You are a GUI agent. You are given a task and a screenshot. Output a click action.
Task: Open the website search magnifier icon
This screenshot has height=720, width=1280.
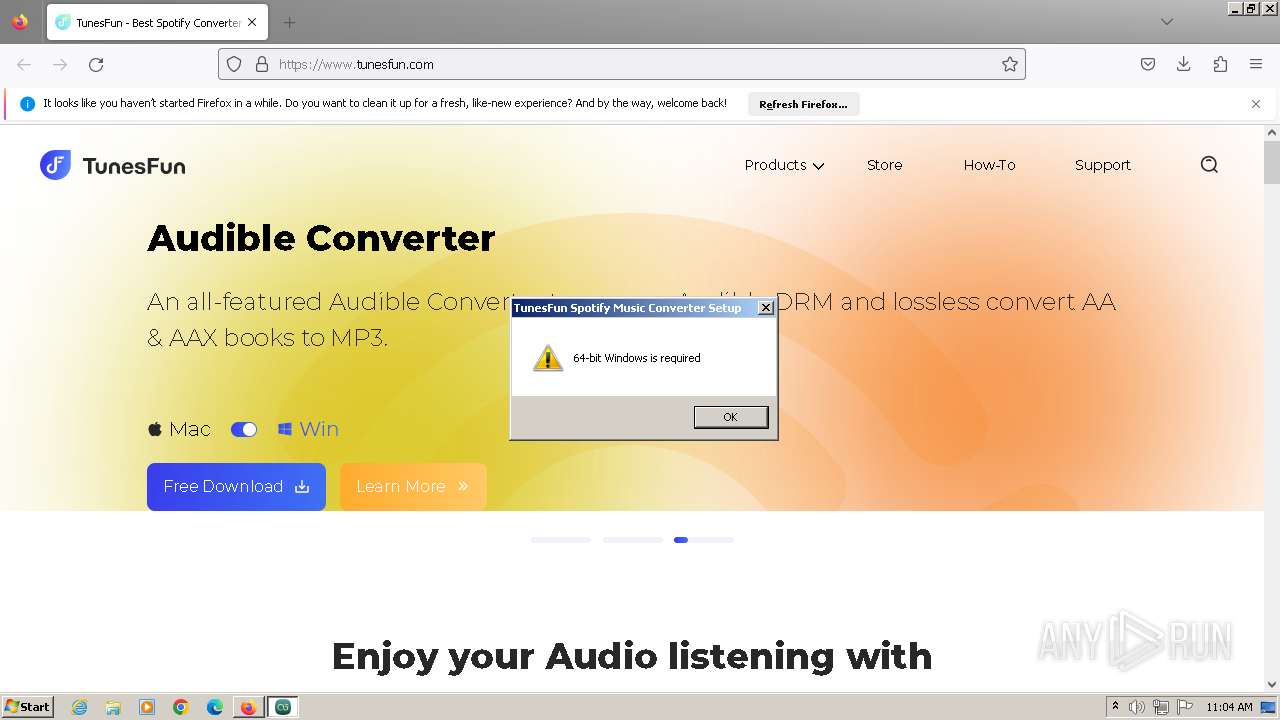coord(1209,165)
